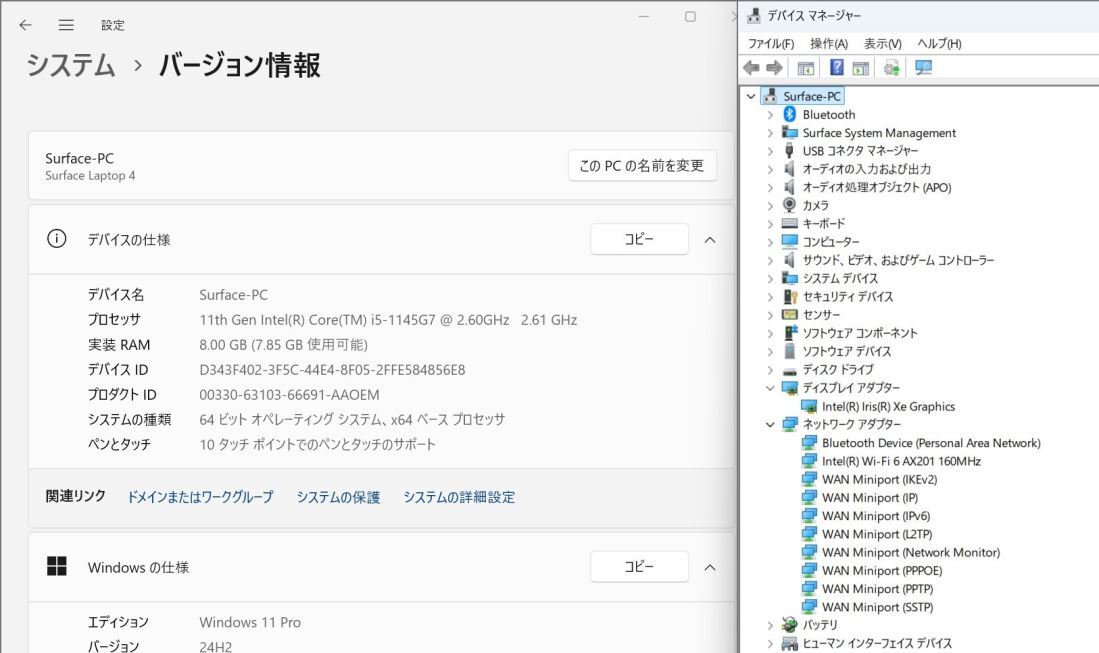The image size is (1099, 653).
Task: Expand the Surface System Management node
Action: click(770, 132)
